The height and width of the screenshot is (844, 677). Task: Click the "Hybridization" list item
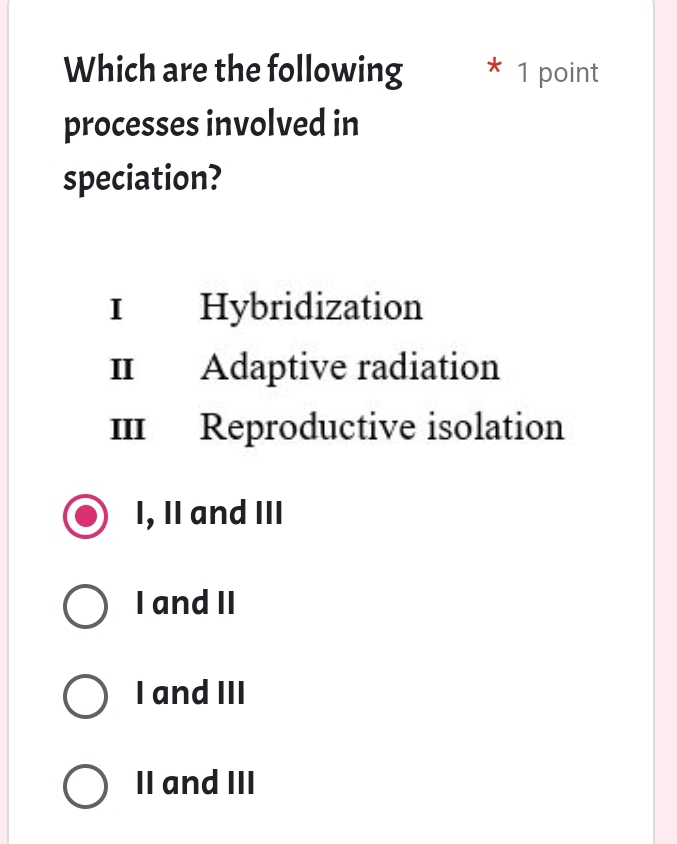311,307
